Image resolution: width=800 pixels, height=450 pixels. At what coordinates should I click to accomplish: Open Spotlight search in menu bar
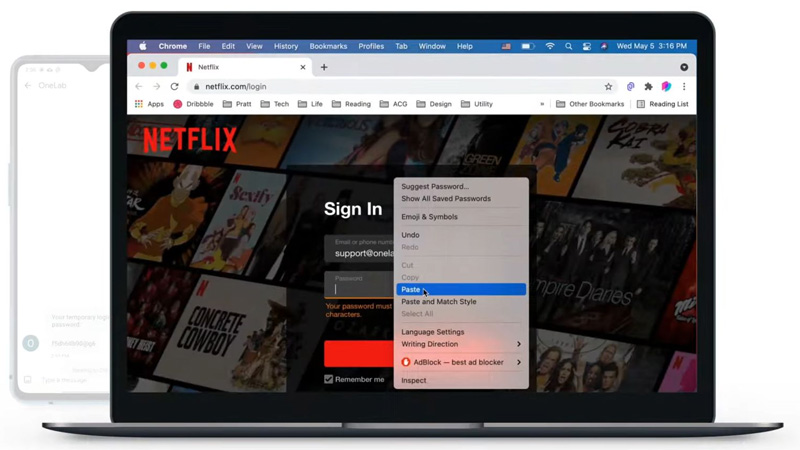click(568, 46)
